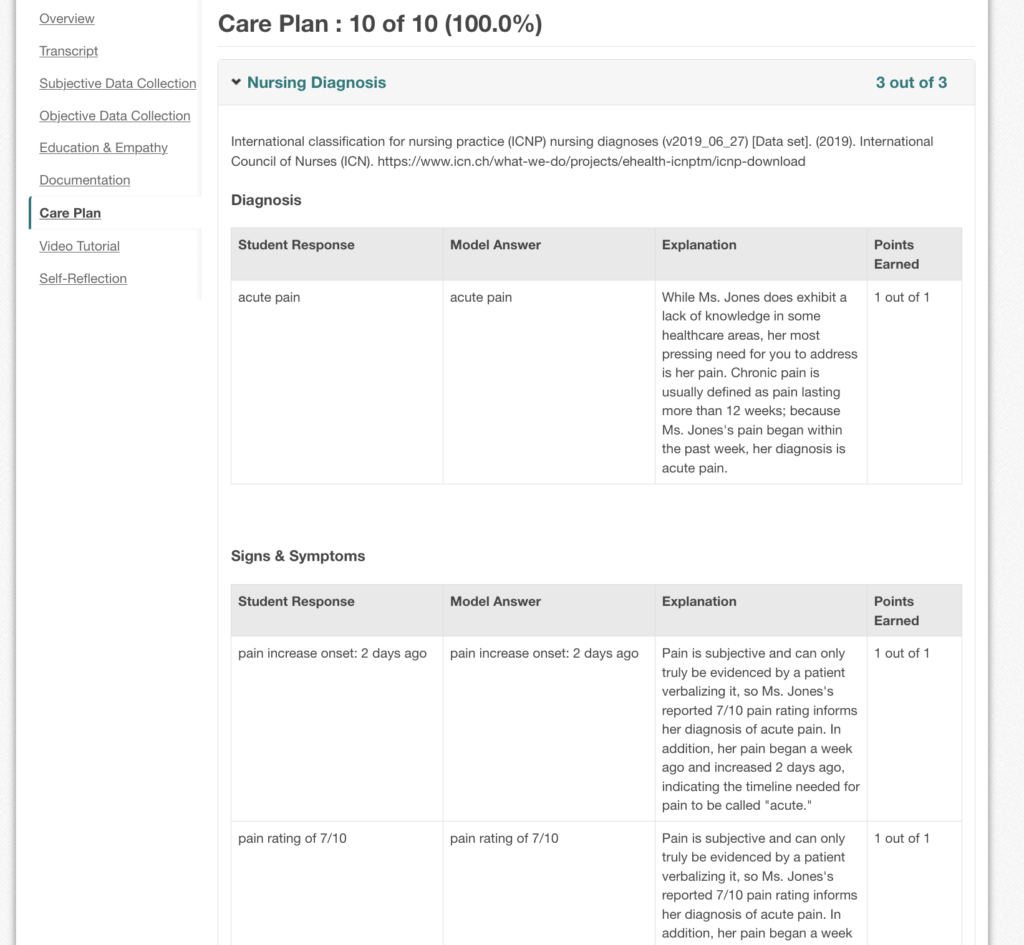Go to Self-Reflection in sidebar
This screenshot has height=945, width=1024.
[83, 279]
